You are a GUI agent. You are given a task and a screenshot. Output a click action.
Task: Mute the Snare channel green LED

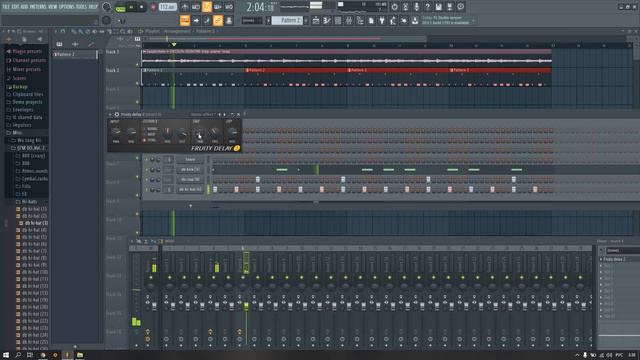(147, 160)
